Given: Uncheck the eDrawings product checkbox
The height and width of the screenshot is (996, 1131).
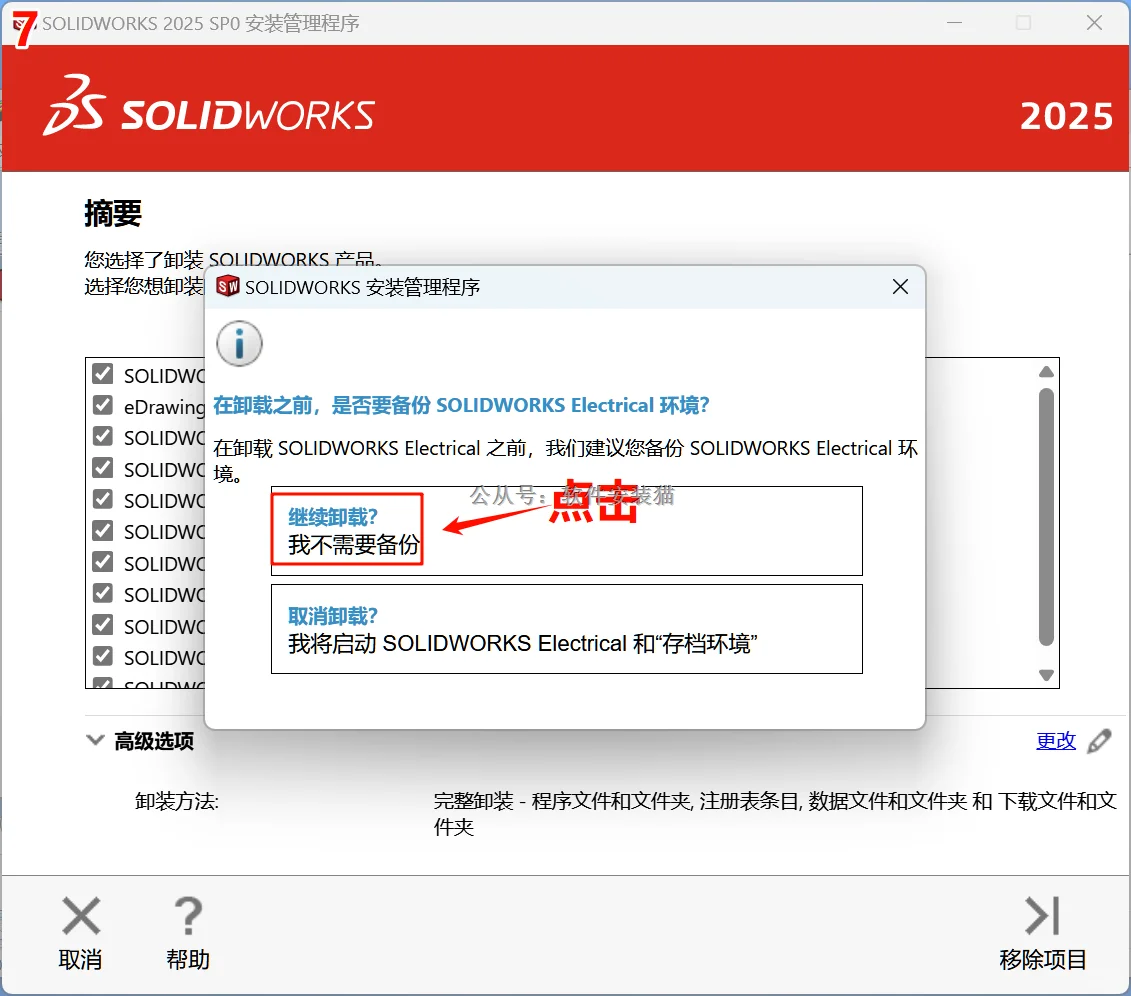Looking at the screenshot, I should pos(101,405).
